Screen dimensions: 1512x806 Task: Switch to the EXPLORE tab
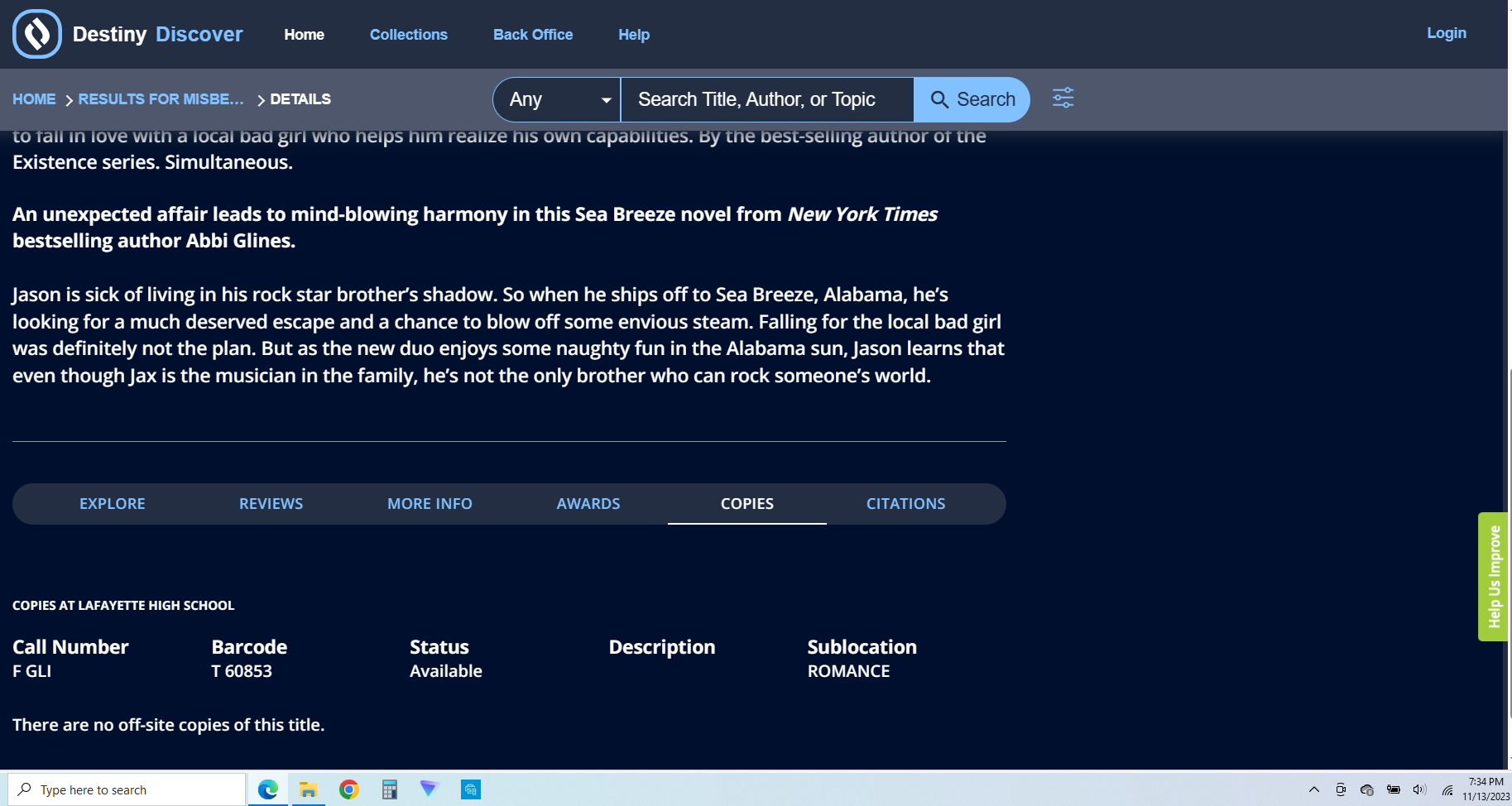pos(113,504)
